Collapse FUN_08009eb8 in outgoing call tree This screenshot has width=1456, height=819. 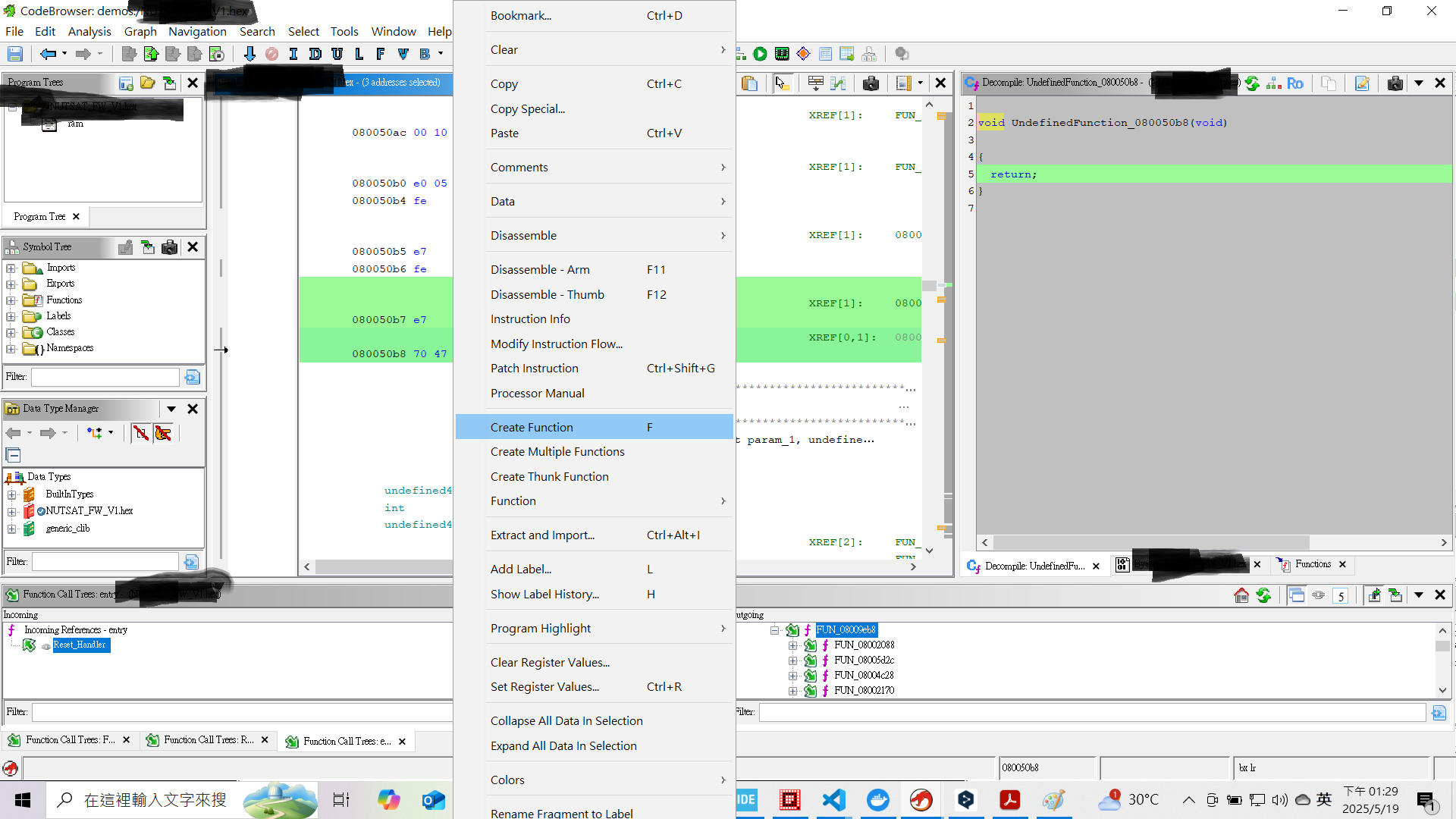pos(774,630)
